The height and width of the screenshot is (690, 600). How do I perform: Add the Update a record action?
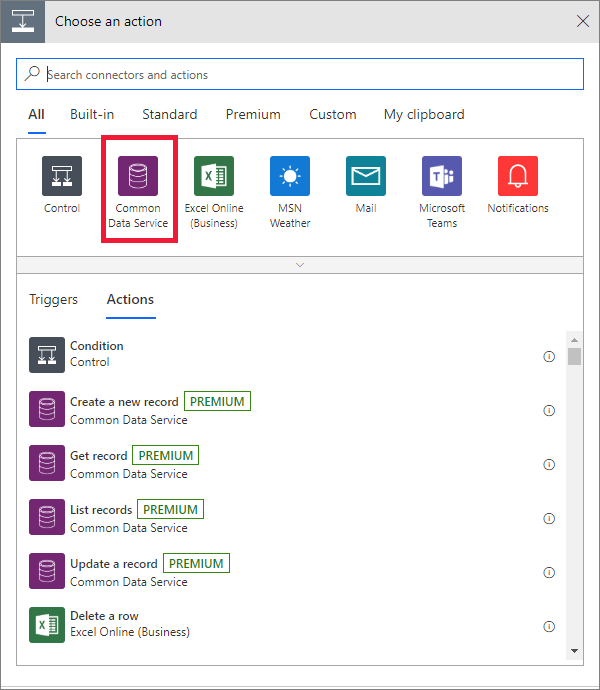[291, 571]
